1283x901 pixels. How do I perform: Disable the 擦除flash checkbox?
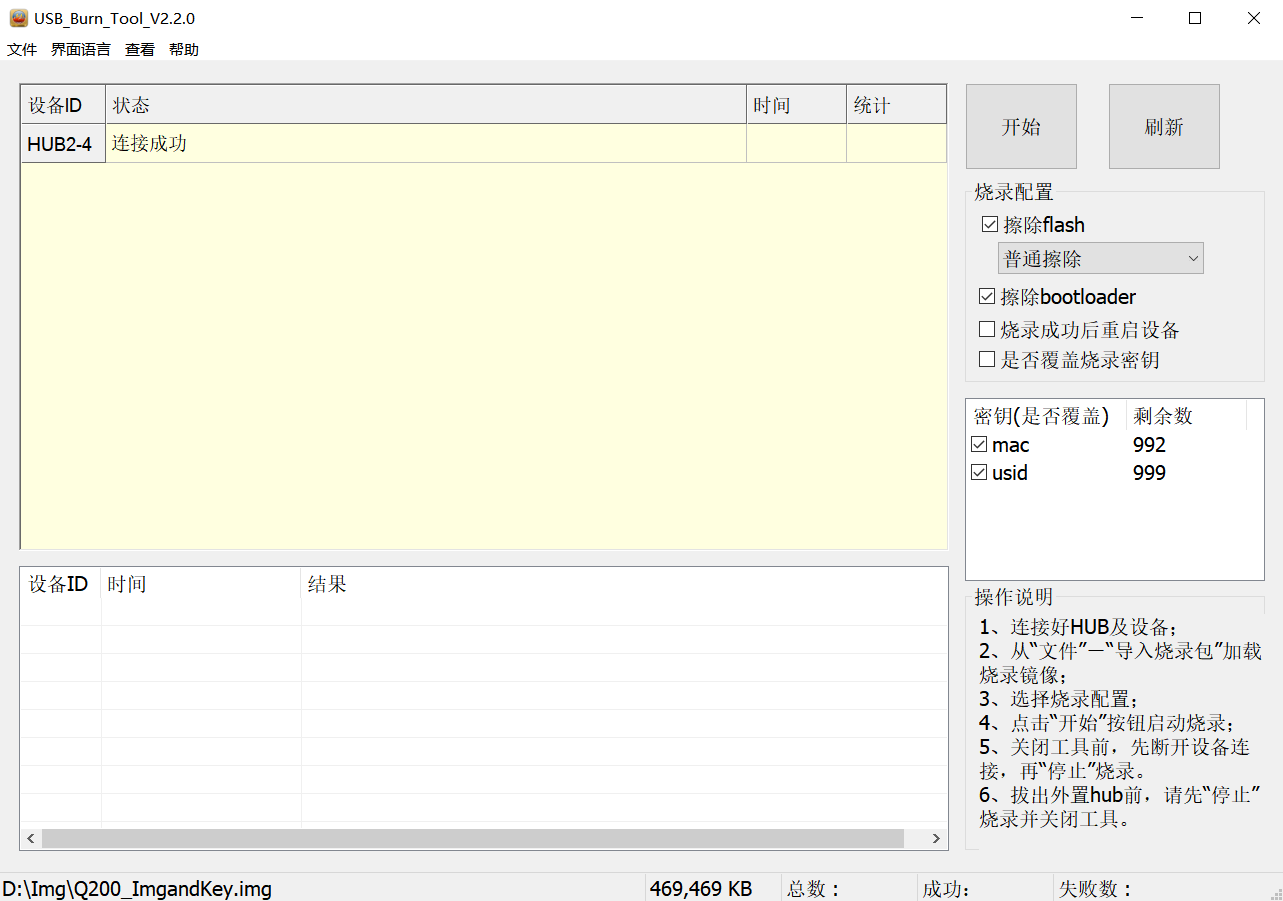pyautogui.click(x=988, y=224)
